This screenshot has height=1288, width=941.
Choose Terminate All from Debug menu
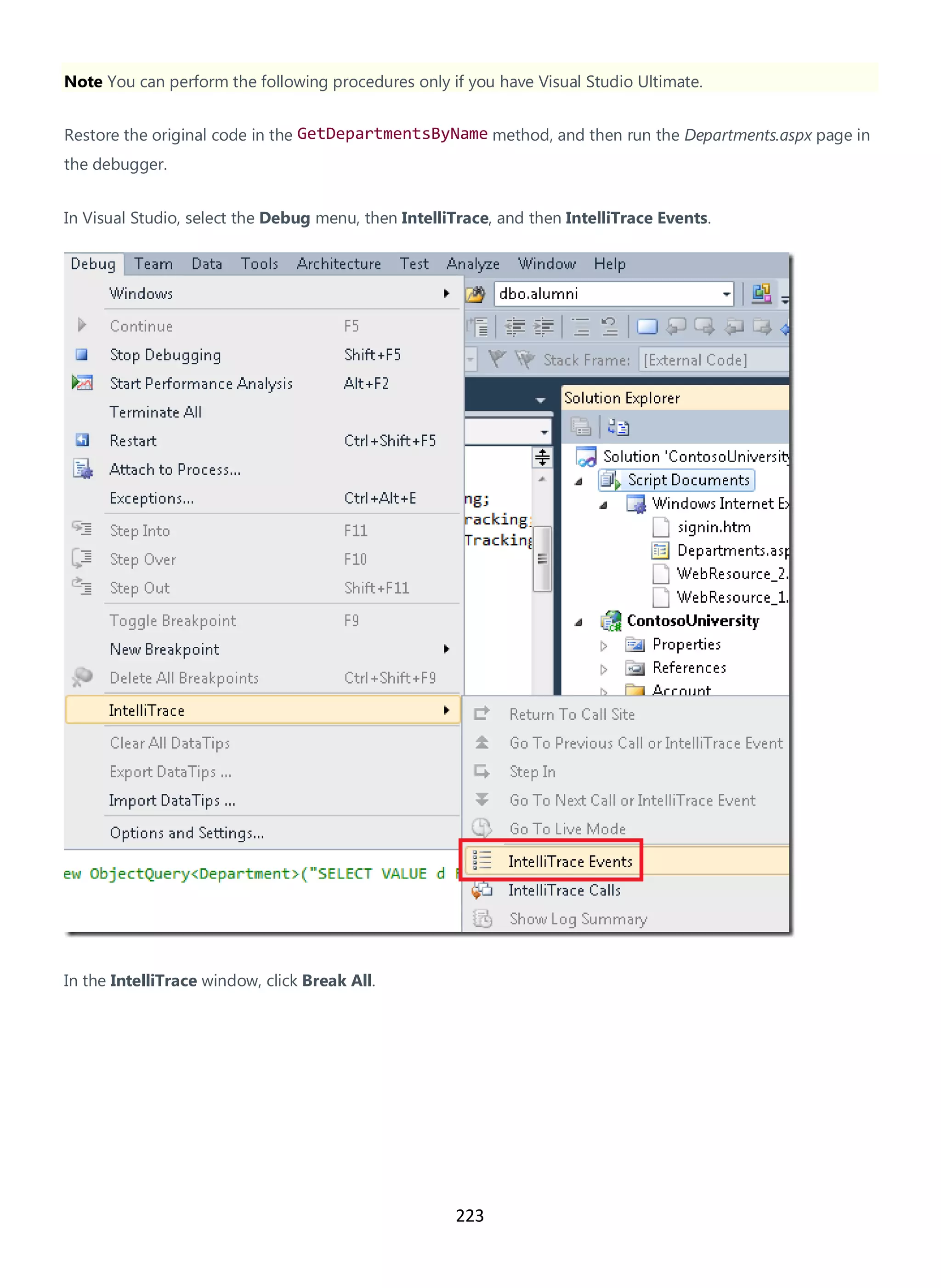click(263, 412)
